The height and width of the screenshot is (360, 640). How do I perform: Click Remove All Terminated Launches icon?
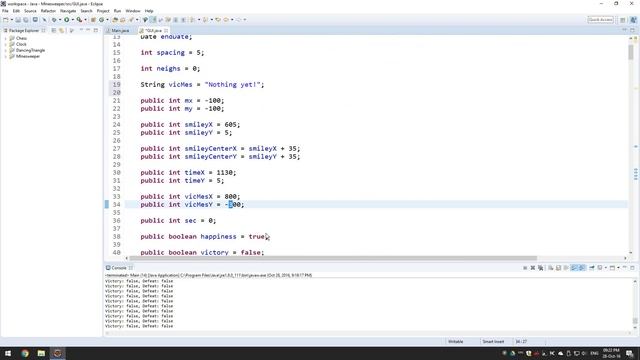click(x=540, y=268)
